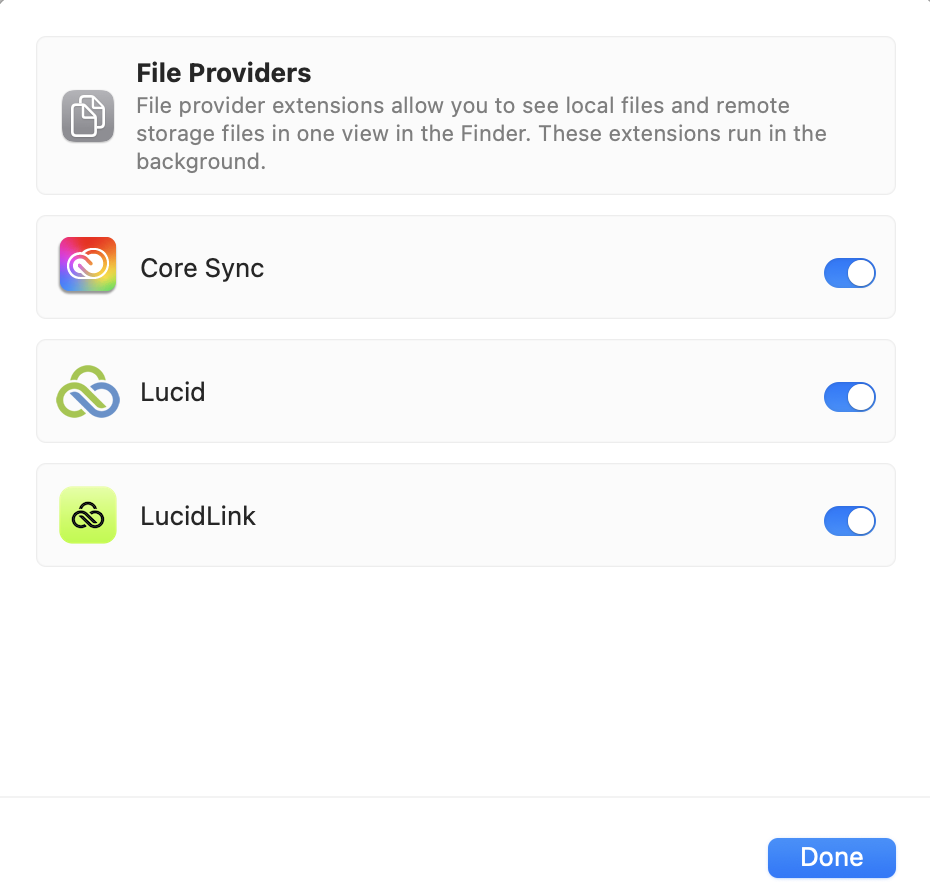
Task: Click the lime green LucidLink app icon
Action: point(88,515)
